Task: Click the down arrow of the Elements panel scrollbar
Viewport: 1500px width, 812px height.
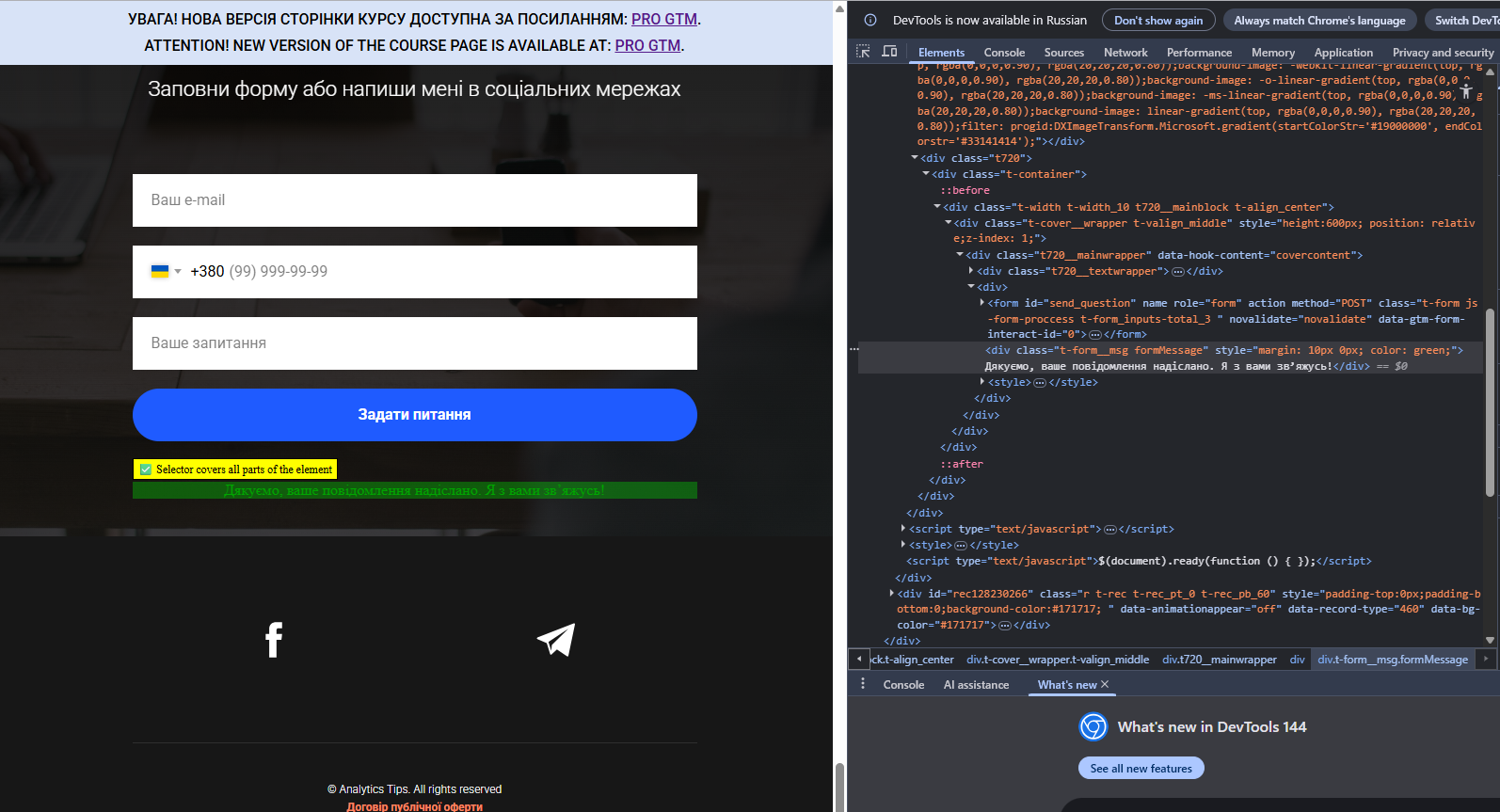Action: pos(1490,640)
